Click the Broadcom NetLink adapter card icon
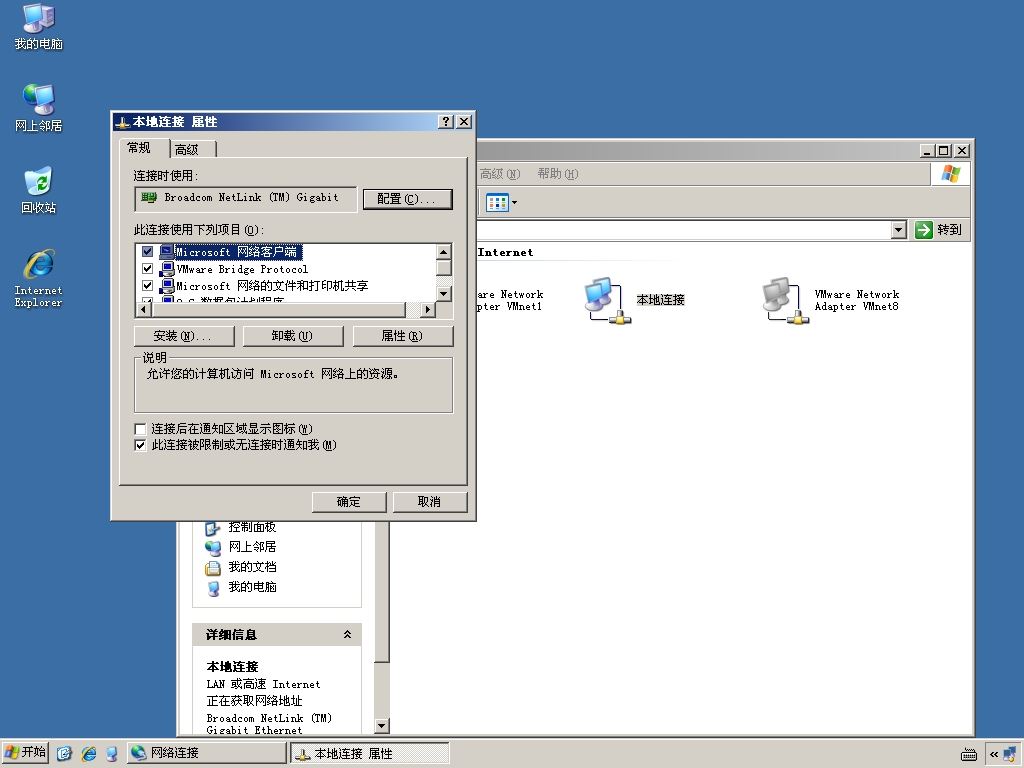 pyautogui.click(x=149, y=197)
